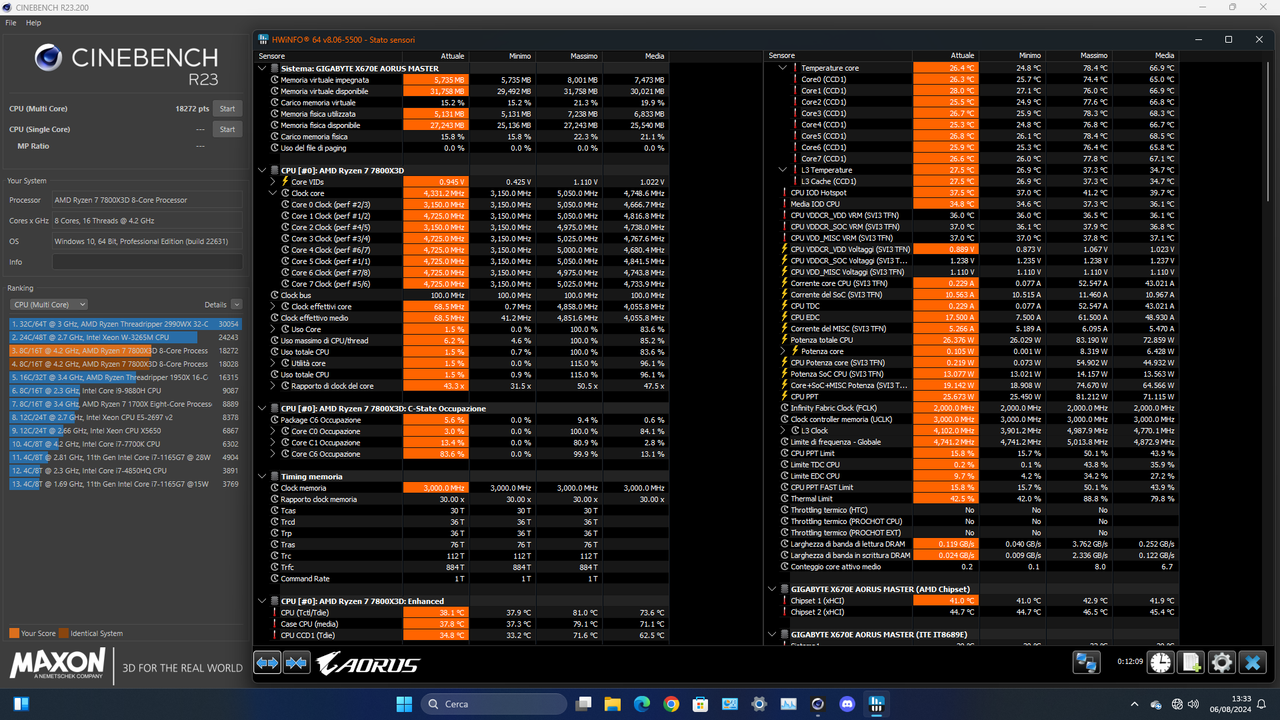This screenshot has height=720, width=1280.
Task: Open Task Manager performance icon in taskbar
Action: click(x=788, y=705)
